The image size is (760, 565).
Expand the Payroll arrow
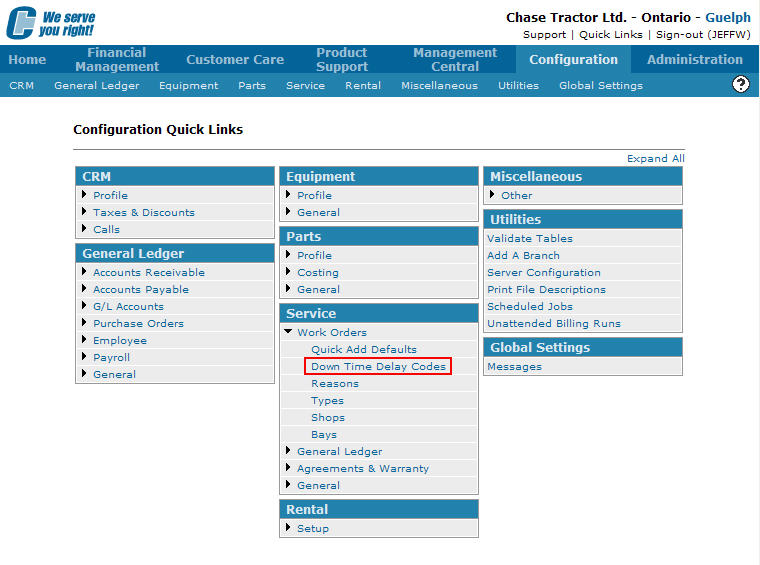[84, 356]
